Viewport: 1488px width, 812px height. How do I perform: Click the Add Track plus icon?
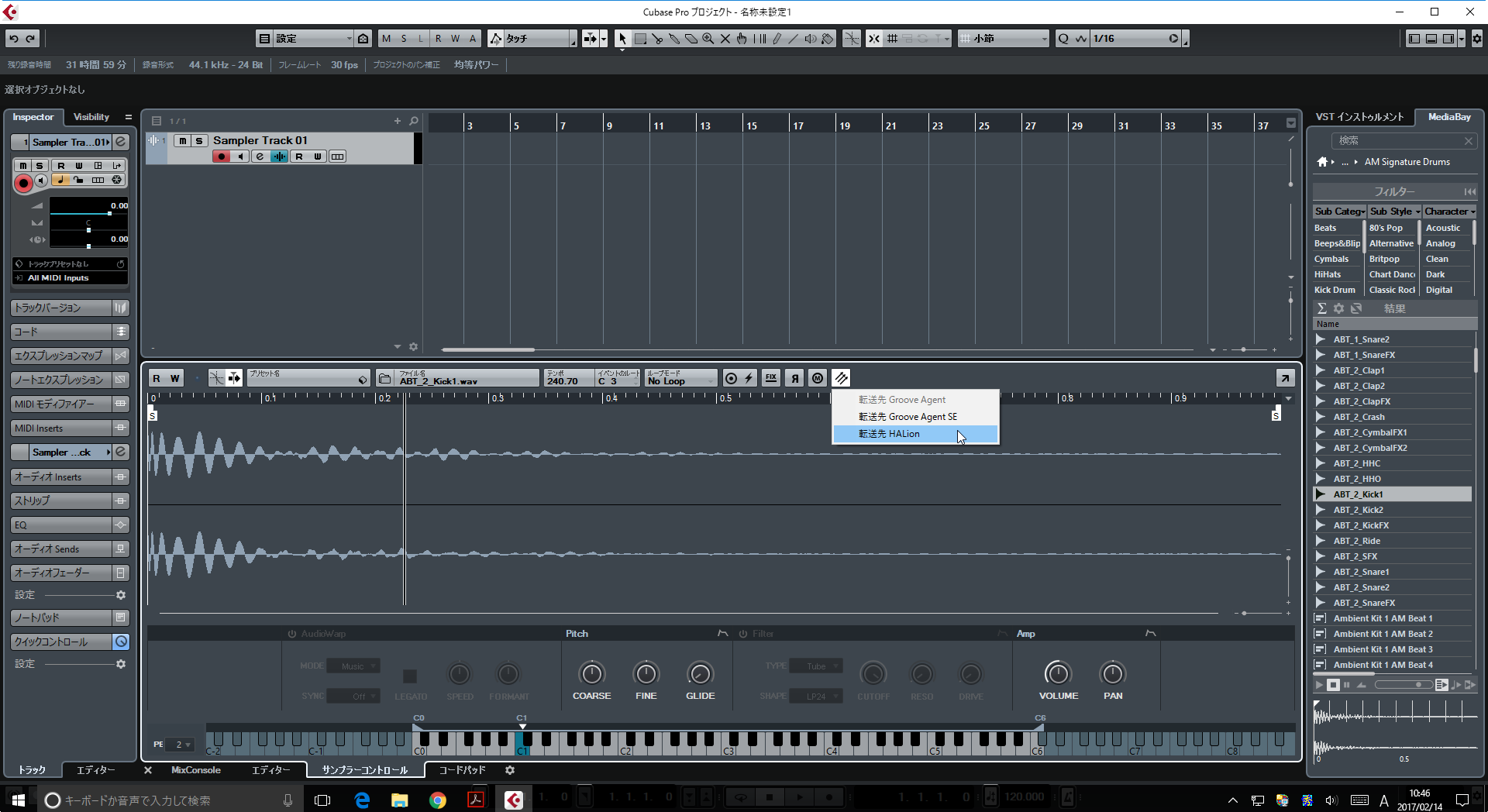[x=398, y=121]
